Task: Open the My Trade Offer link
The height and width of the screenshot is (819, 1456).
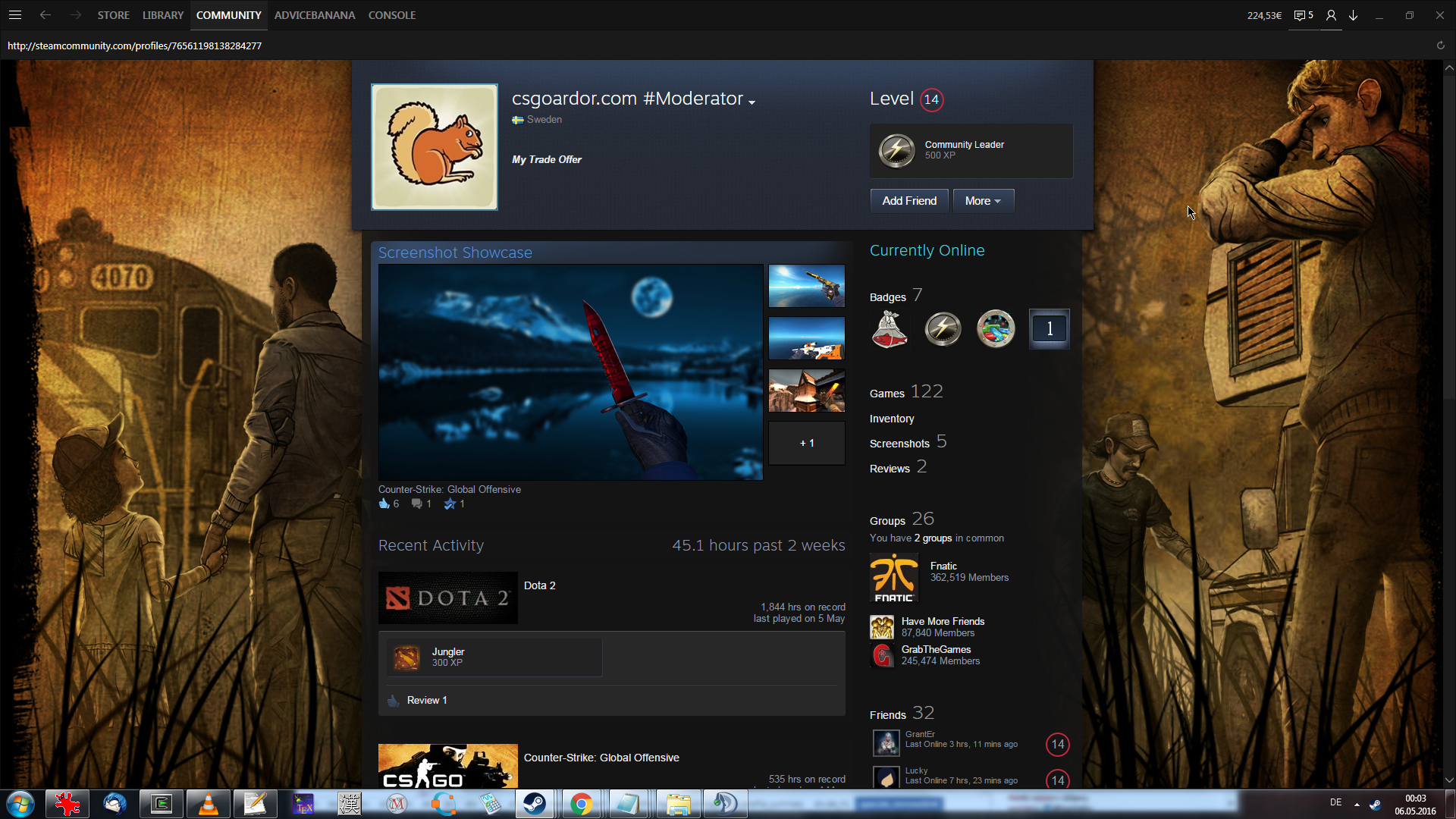Action: pyautogui.click(x=546, y=159)
